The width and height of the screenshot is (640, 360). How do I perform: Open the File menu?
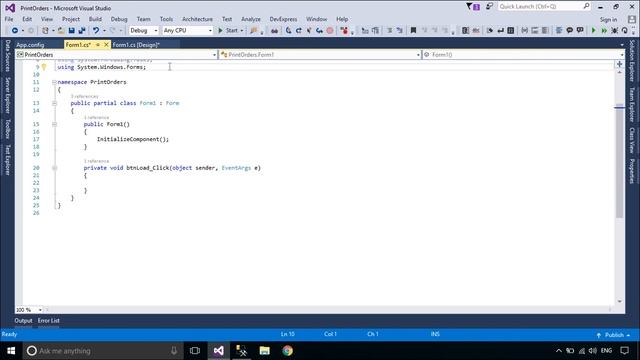tap(9, 19)
